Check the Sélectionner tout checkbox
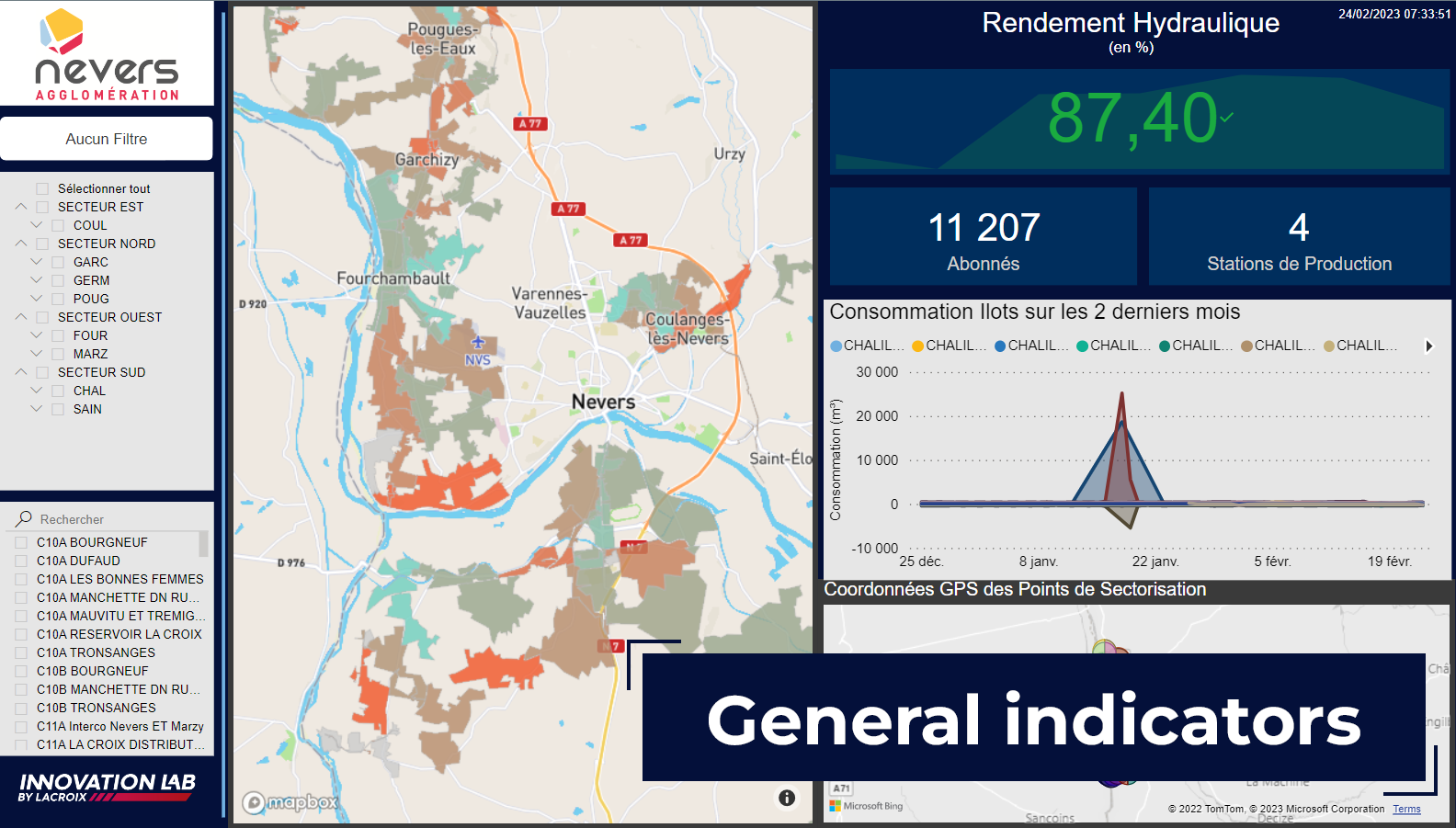Viewport: 1456px width, 828px height. [42, 189]
